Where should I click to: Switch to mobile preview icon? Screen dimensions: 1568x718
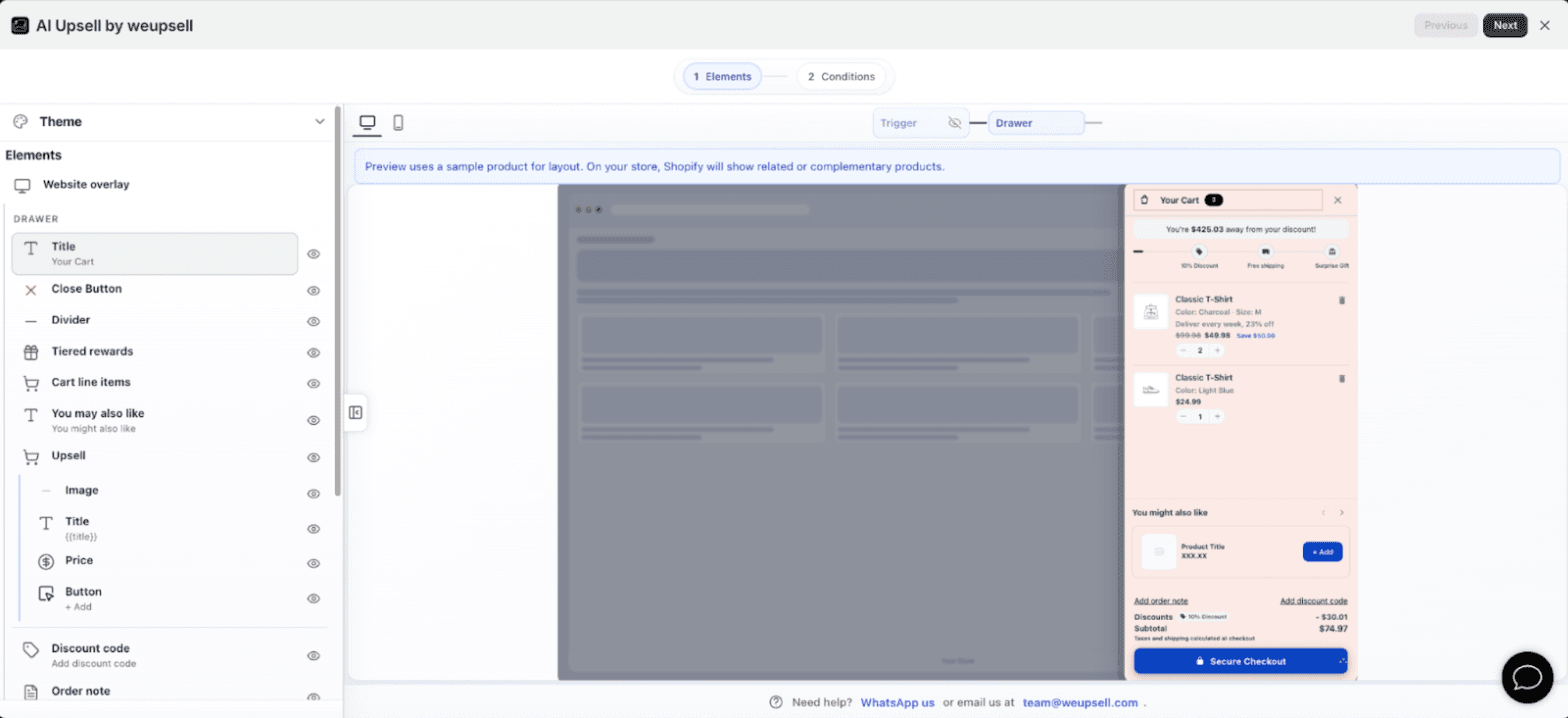tap(398, 123)
